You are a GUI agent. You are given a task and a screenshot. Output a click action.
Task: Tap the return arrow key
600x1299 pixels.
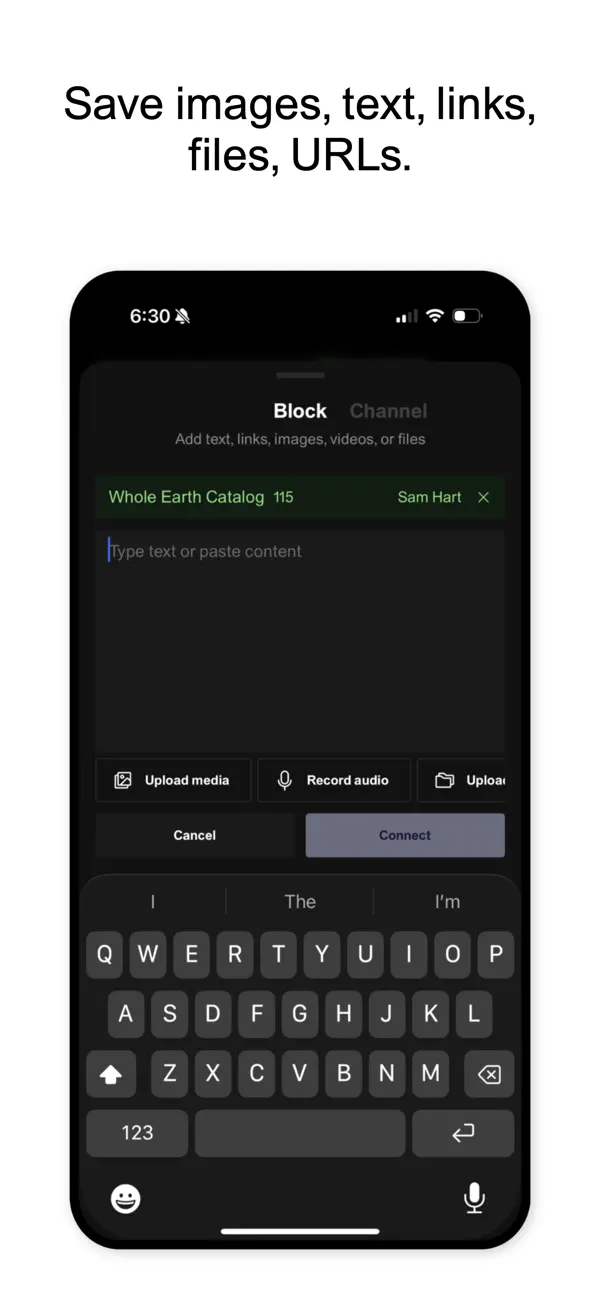tap(463, 1133)
